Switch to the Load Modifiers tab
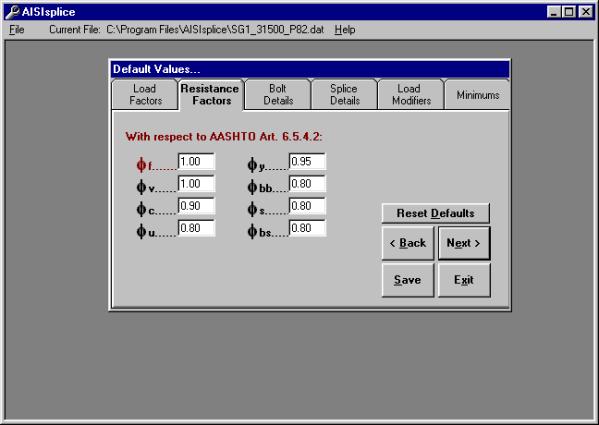599x425 pixels. coord(411,95)
